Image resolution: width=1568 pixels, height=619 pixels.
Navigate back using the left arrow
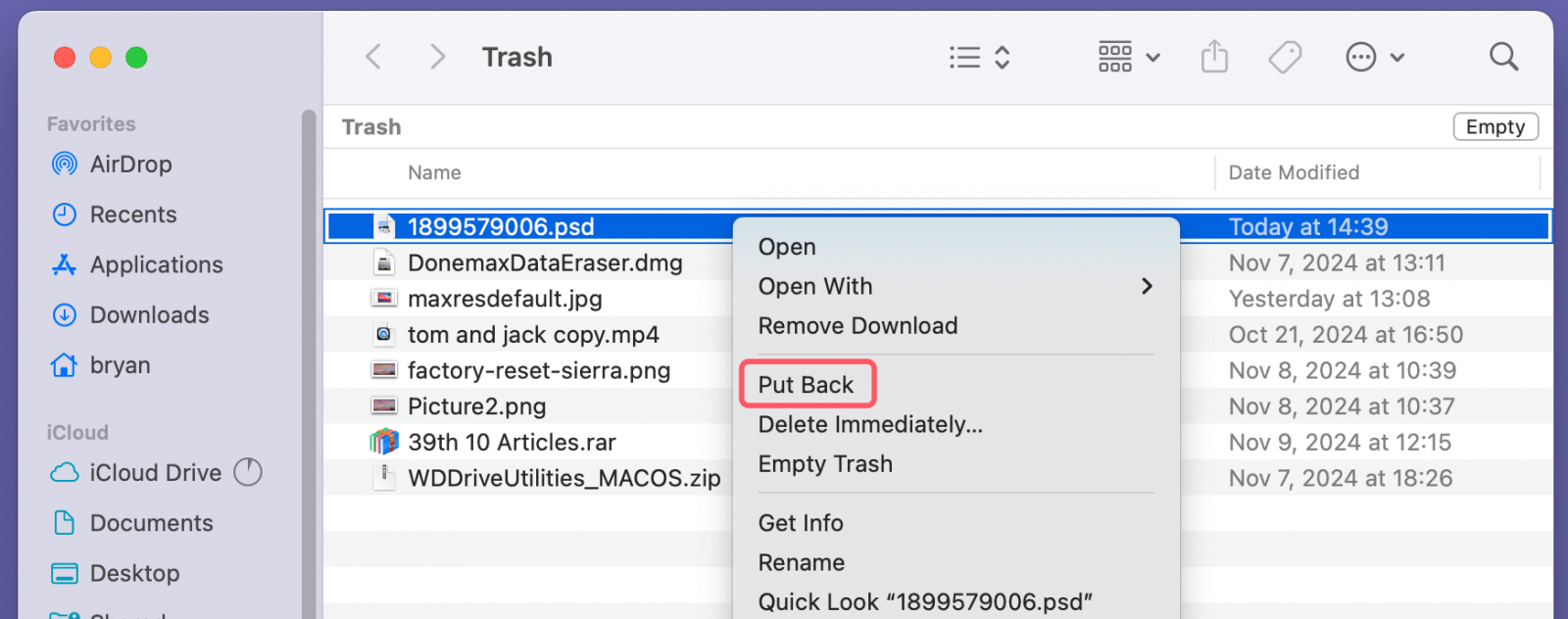[x=373, y=57]
